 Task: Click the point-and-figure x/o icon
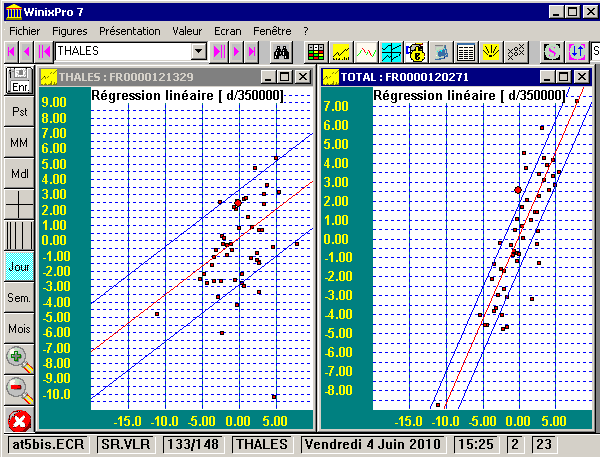[x=516, y=52]
